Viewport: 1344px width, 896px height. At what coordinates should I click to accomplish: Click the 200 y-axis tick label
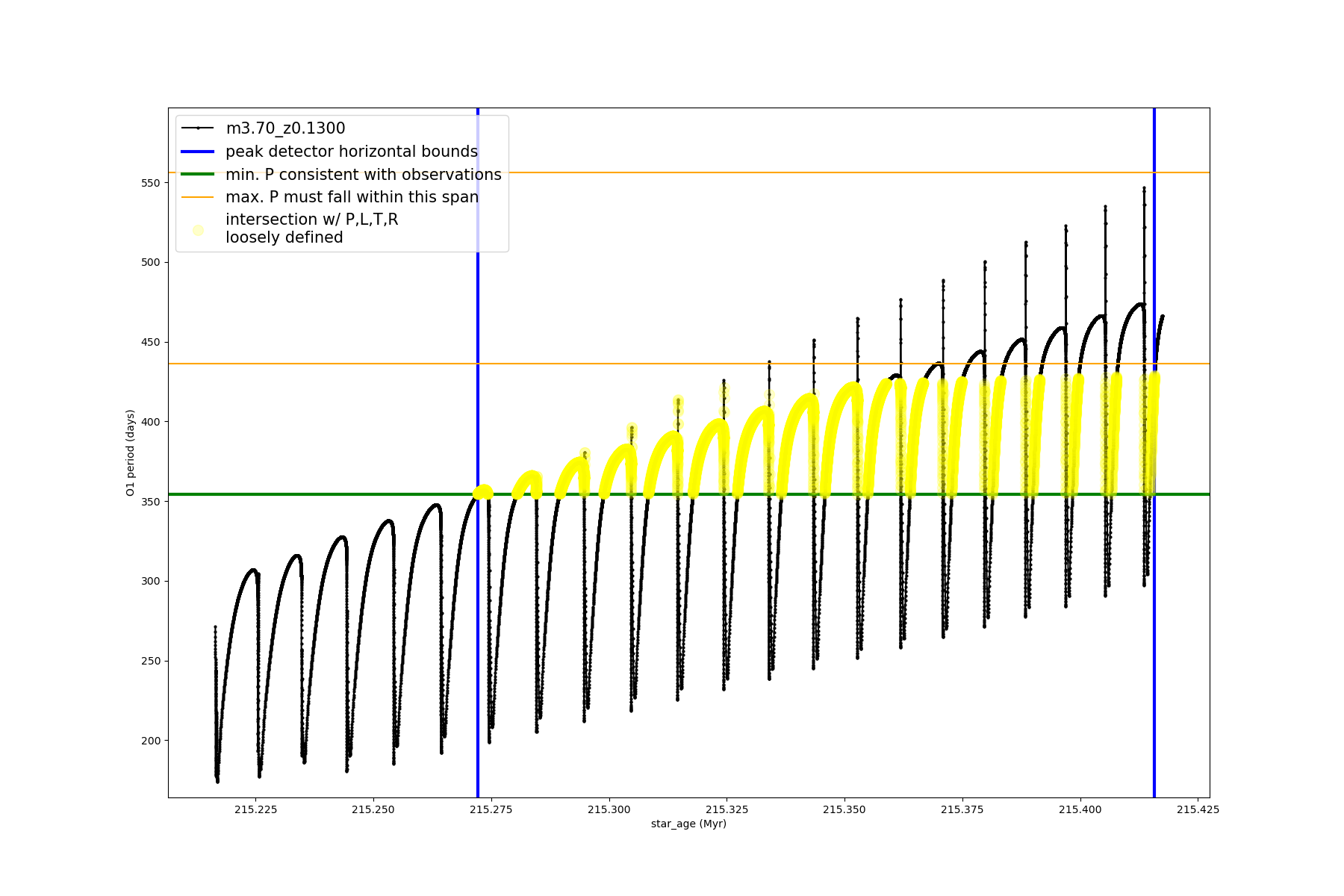pos(151,741)
